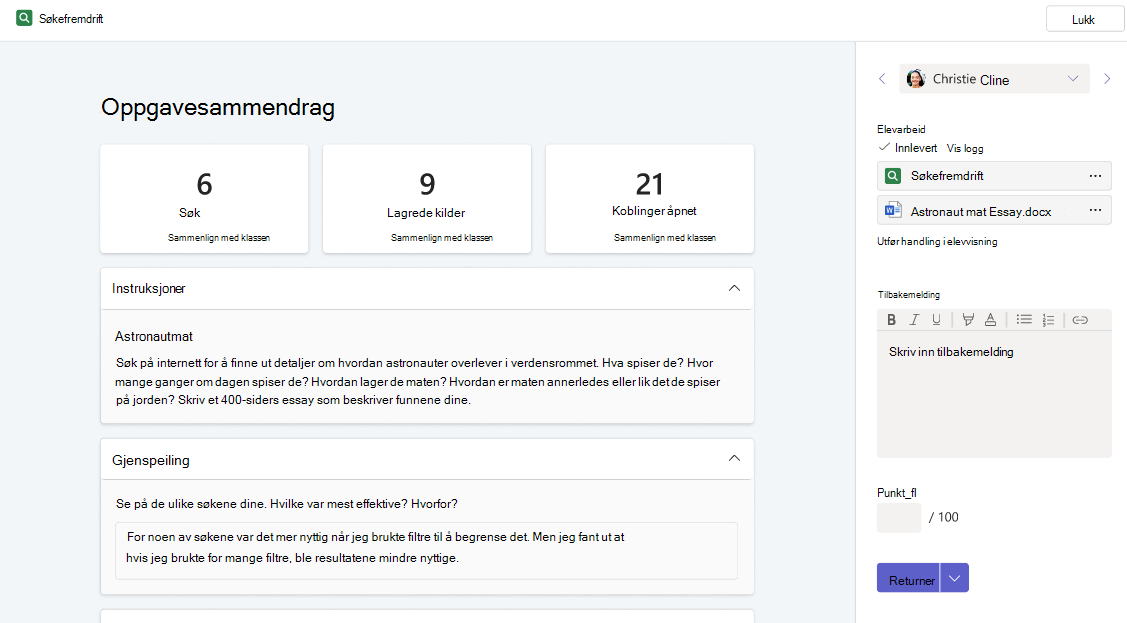Viewport: 1127px width, 623px height.
Task: Click the Søkefremdrift magnifier icon in header
Action: click(24, 18)
